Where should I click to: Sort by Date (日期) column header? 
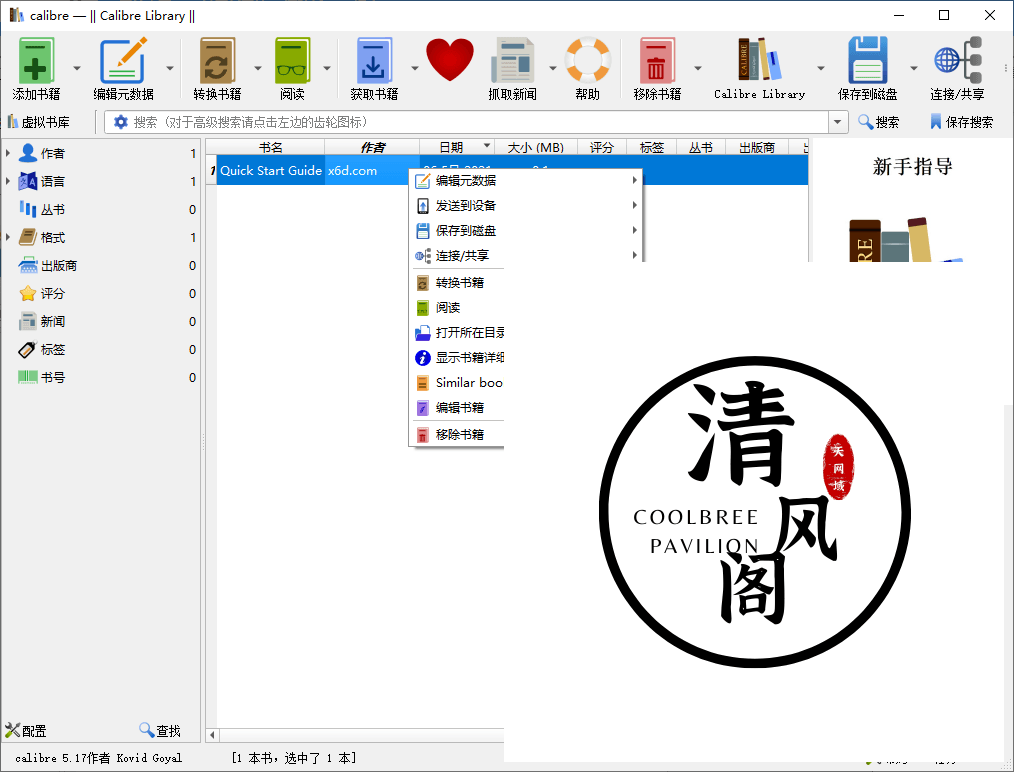457,147
